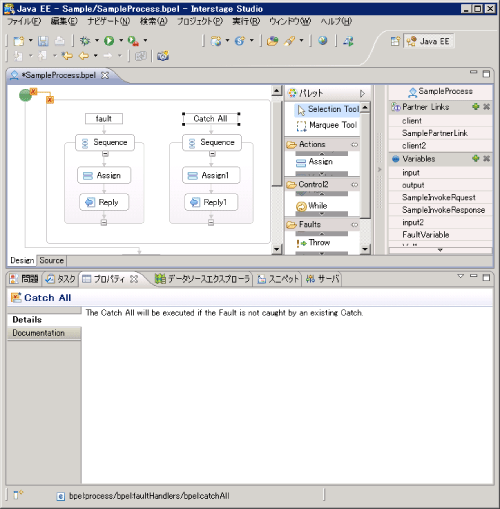Click the New wizard toolbar icon
Screen dimensions: 500x509
(x=19, y=41)
